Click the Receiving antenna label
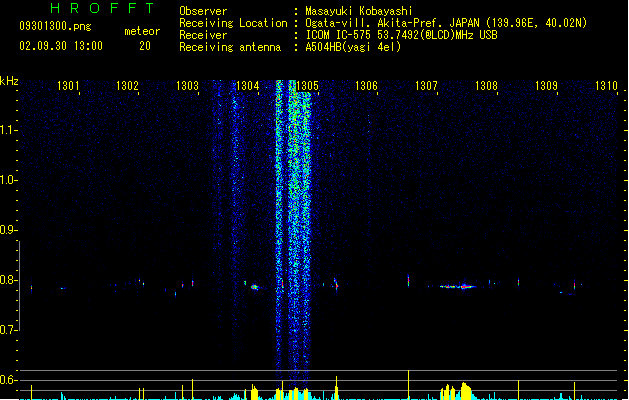 coord(230,47)
